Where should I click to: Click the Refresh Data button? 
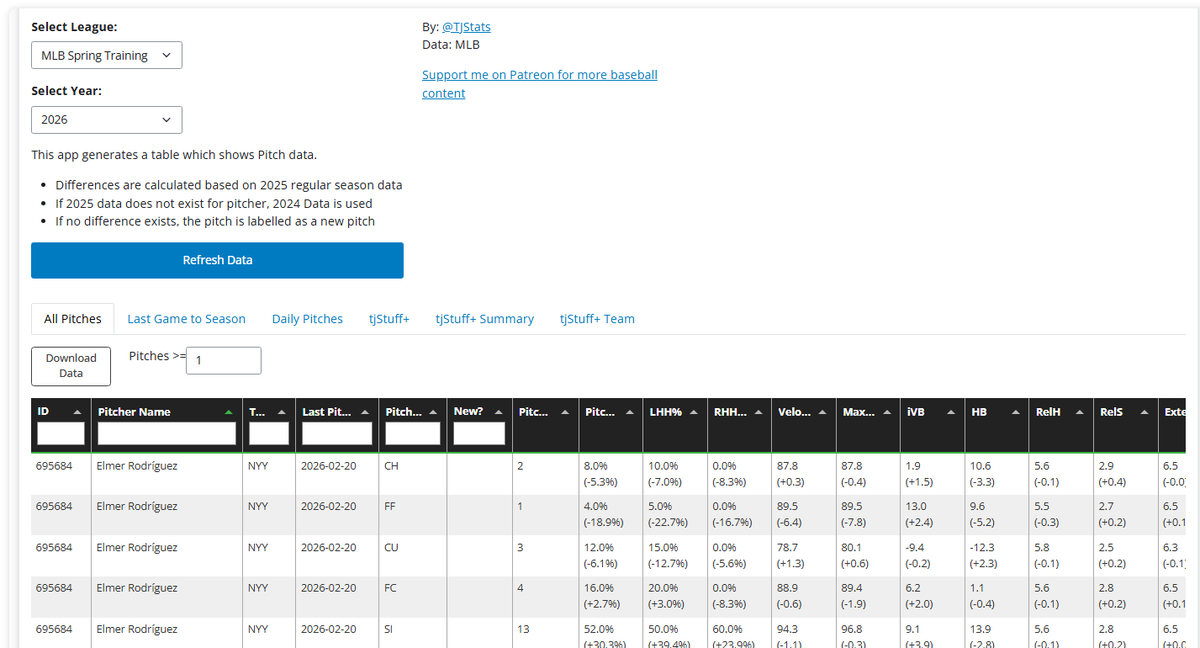coord(217,260)
